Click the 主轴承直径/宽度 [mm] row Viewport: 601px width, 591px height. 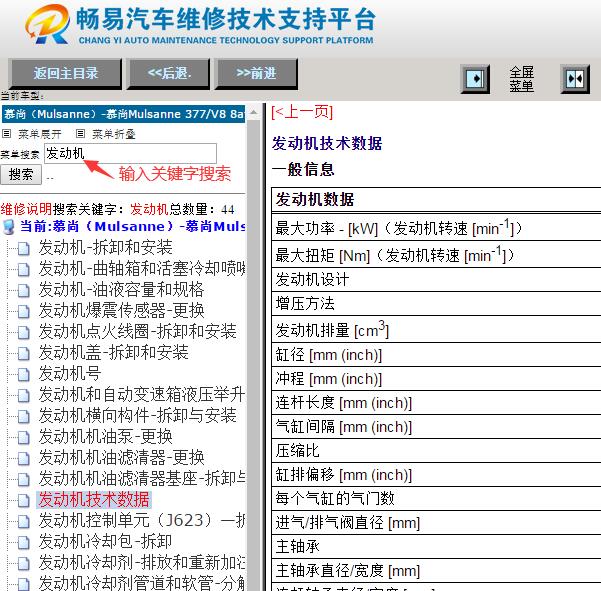(x=436, y=570)
